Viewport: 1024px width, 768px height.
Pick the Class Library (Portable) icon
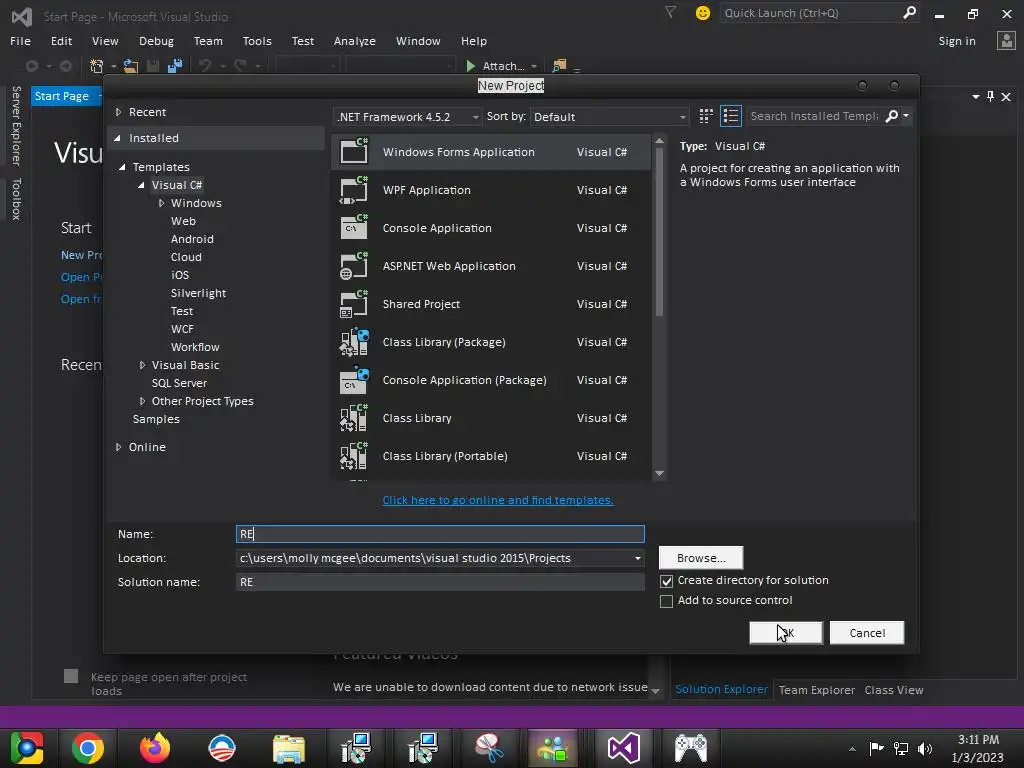[354, 456]
